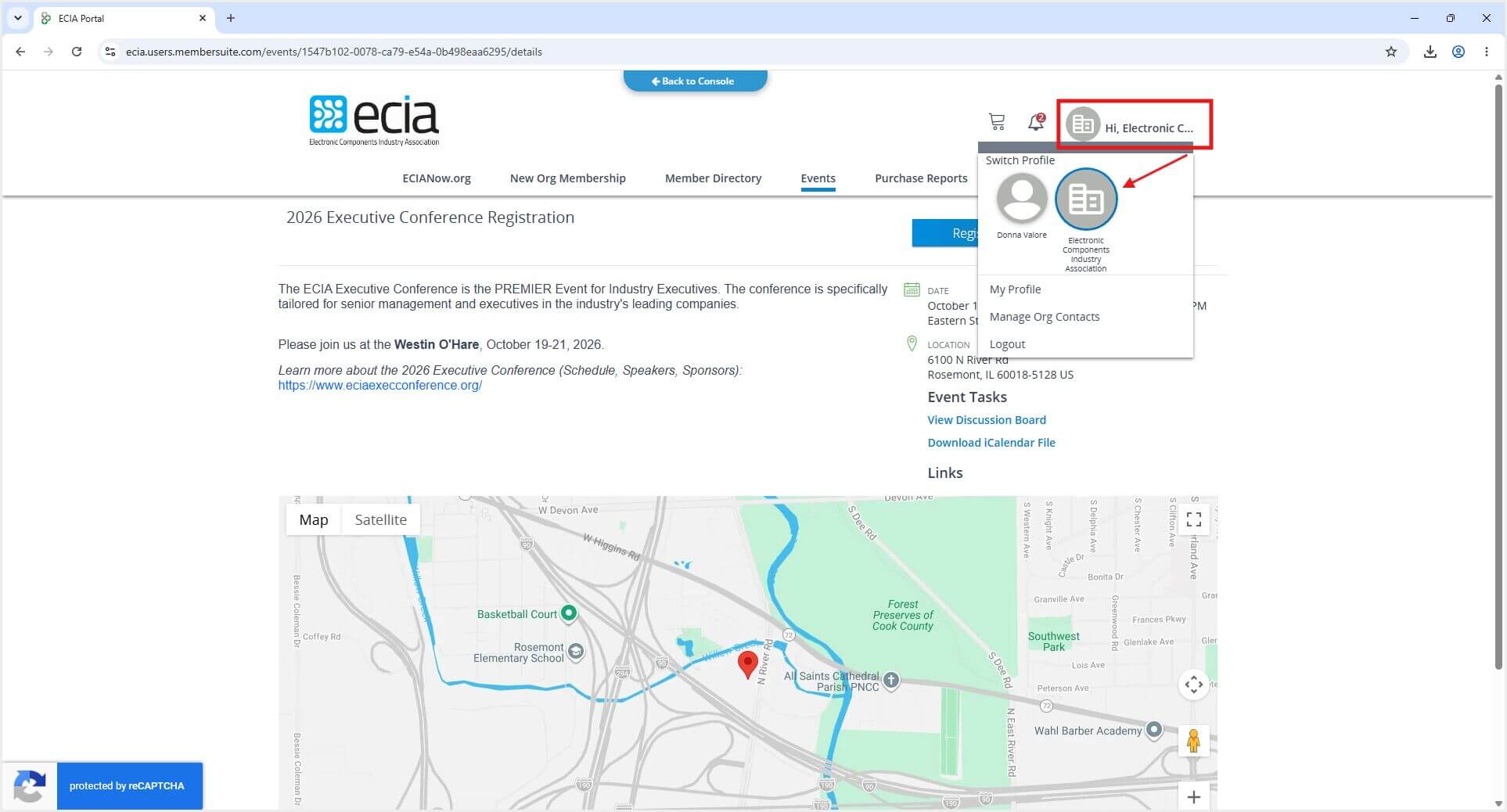
Task: Click the organization avatar beside Hi, Electronic C...
Action: pyautogui.click(x=1083, y=124)
